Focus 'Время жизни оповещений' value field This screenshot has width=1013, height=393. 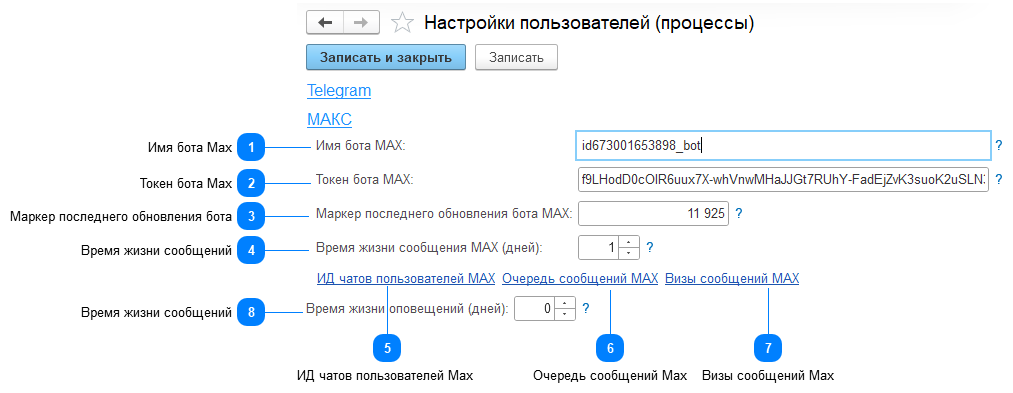coord(534,308)
